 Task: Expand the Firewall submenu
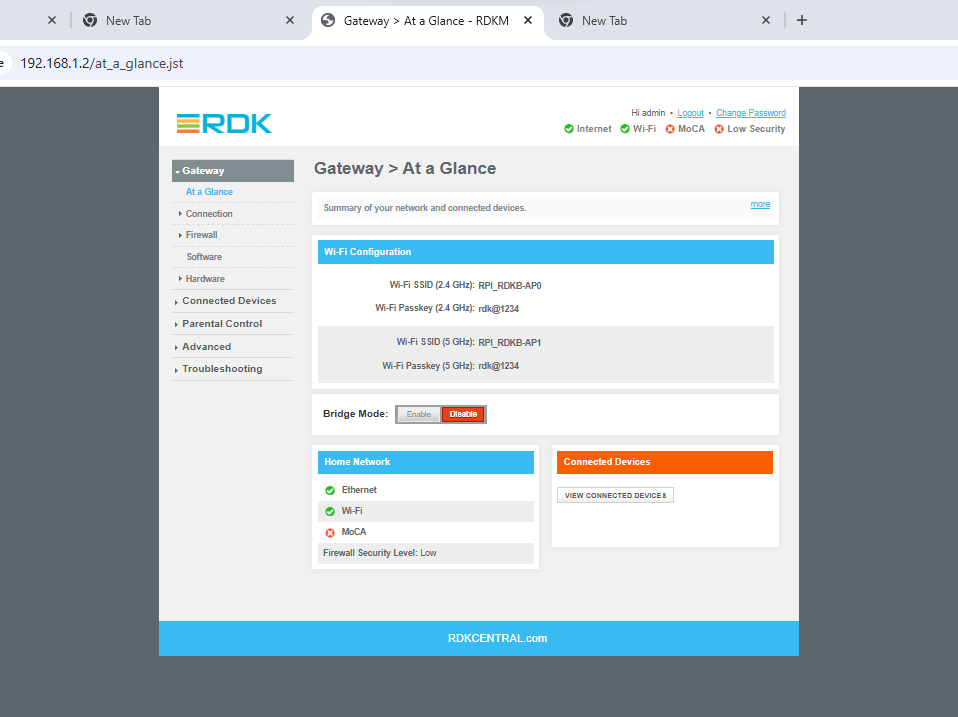pyautogui.click(x=201, y=235)
